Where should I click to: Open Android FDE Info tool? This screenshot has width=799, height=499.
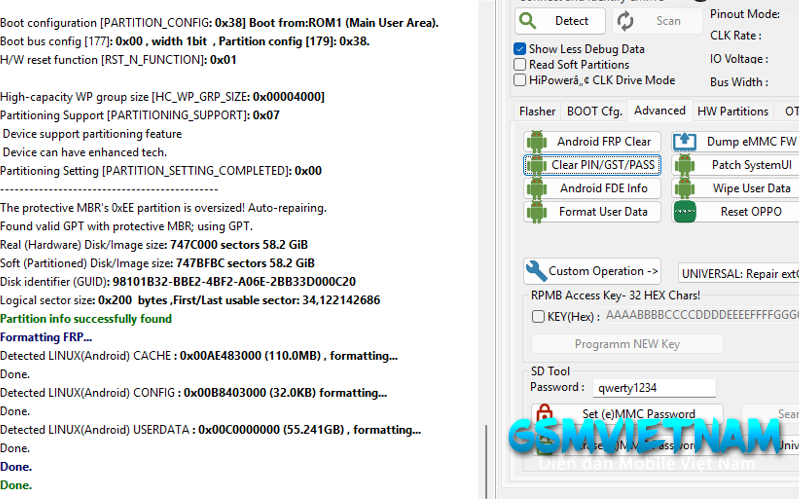(591, 188)
